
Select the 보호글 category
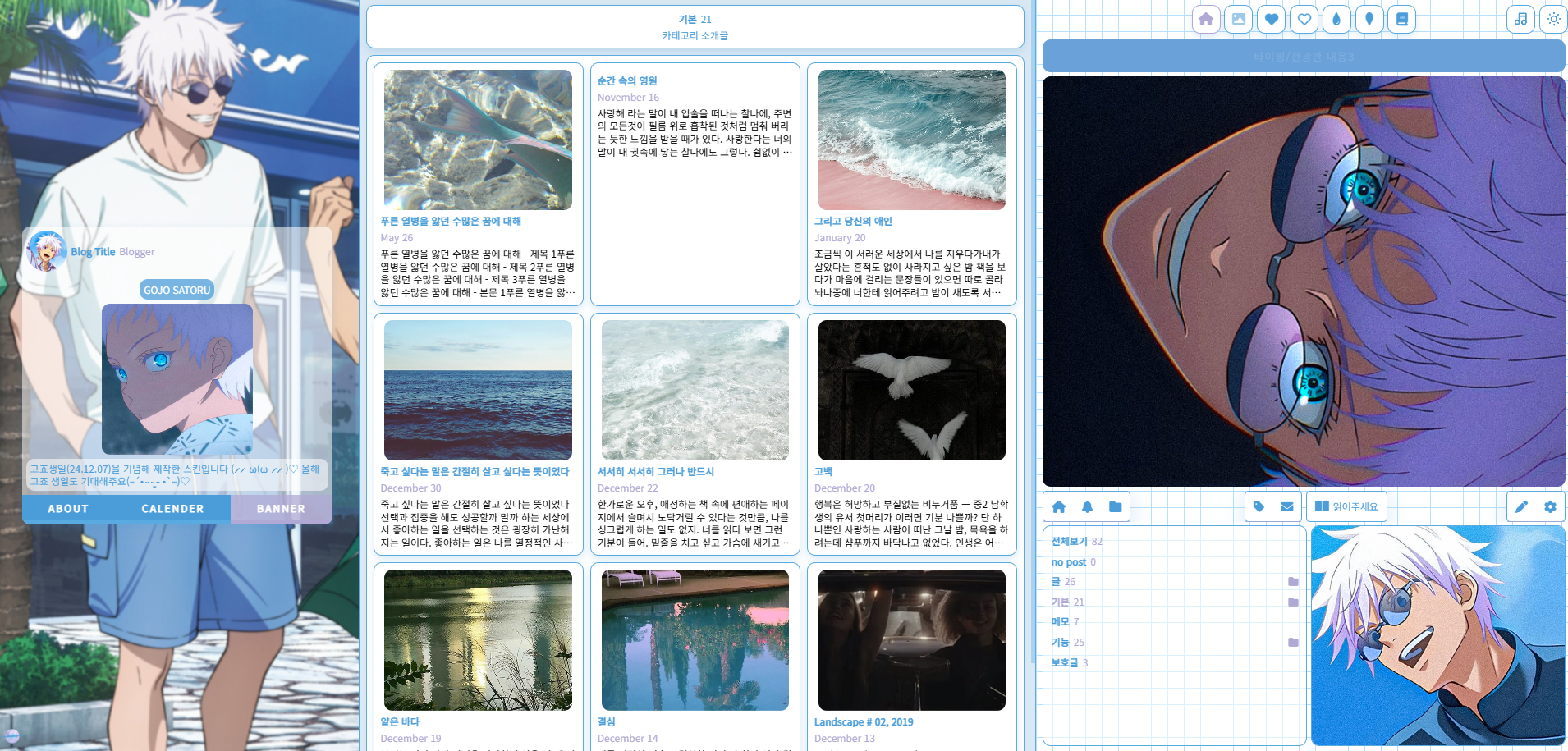tap(1065, 663)
